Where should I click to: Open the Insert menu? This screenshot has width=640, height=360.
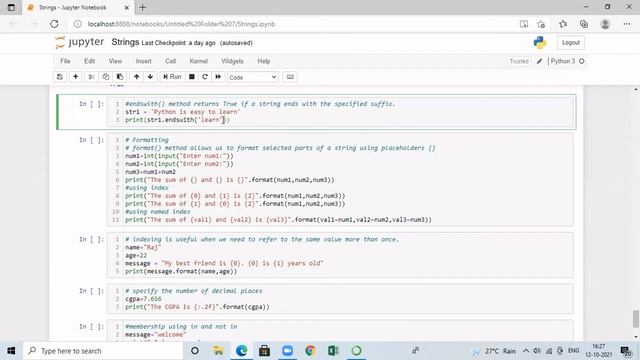pos(144,61)
